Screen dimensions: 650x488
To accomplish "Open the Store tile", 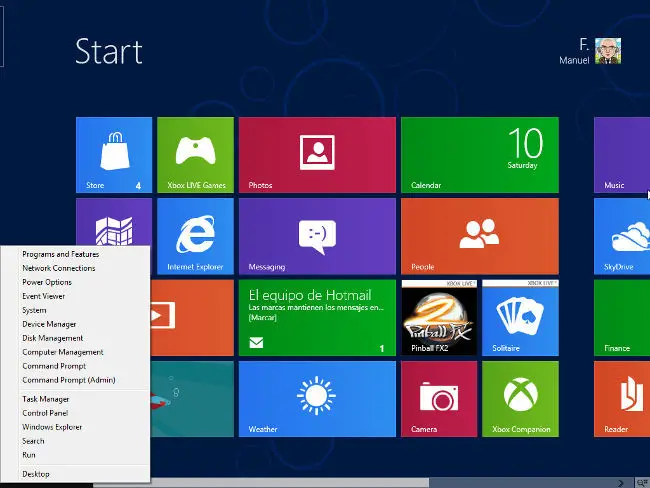I will [x=114, y=155].
